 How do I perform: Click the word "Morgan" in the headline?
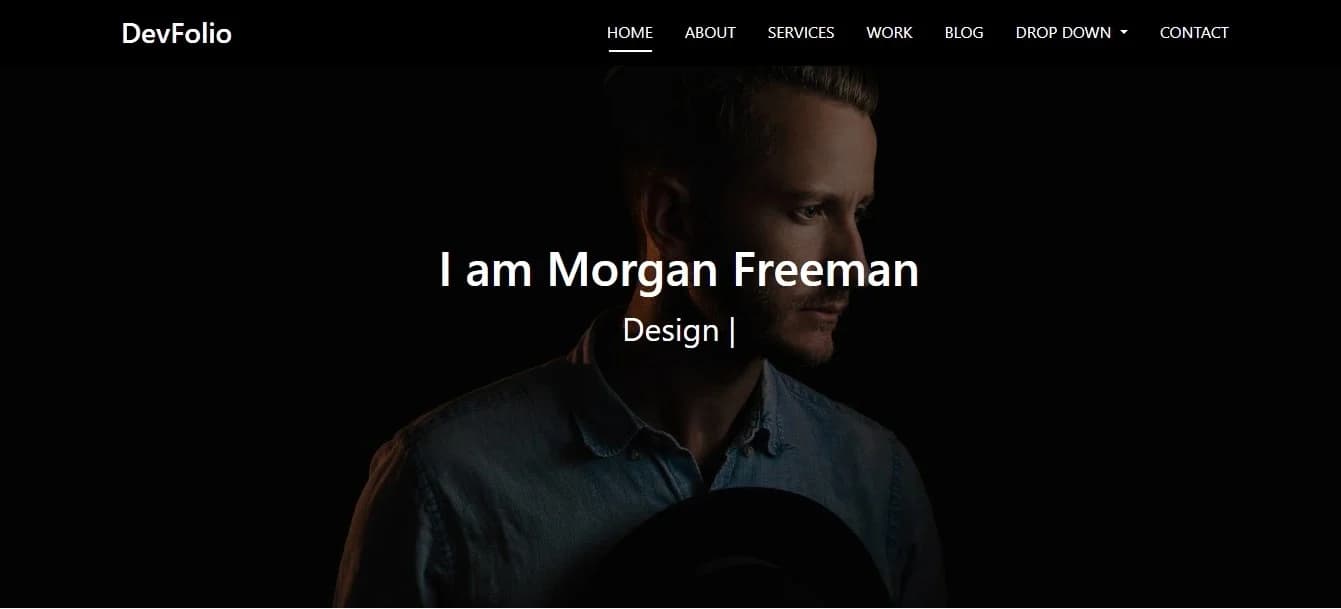(633, 271)
